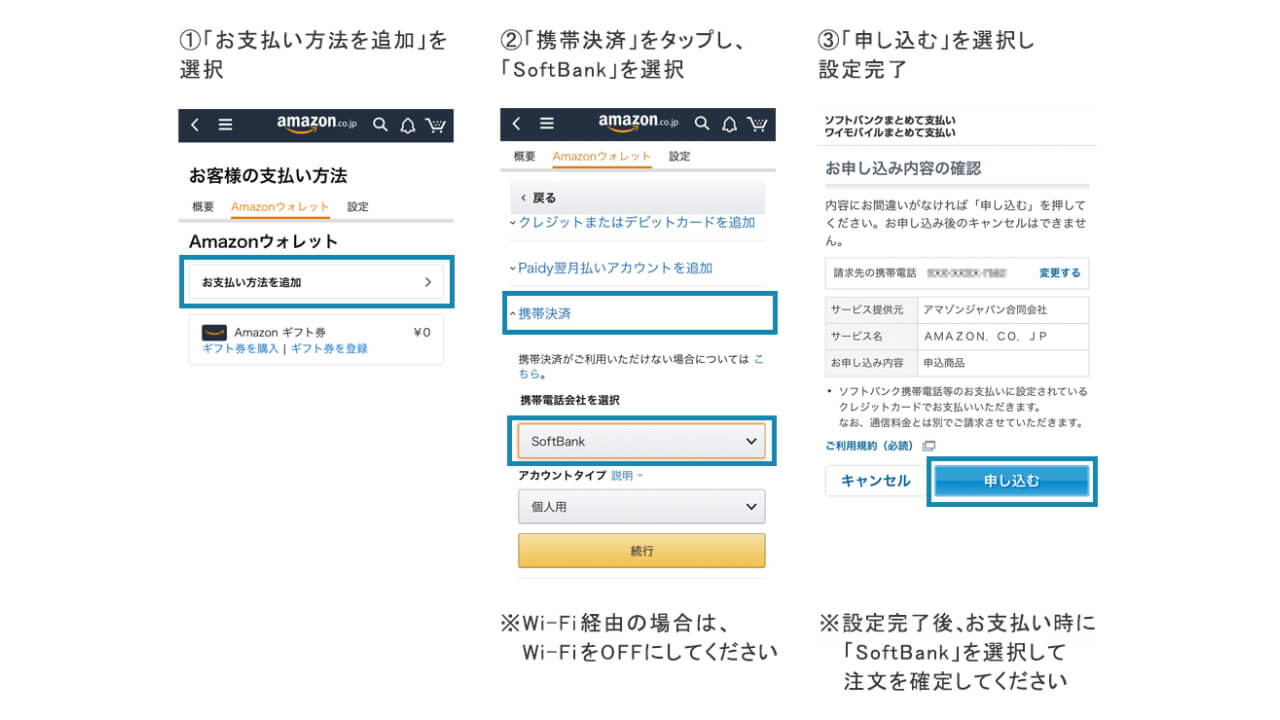Click the notification bell in step 2 header
This screenshot has width=1280, height=720.
[x=730, y=124]
